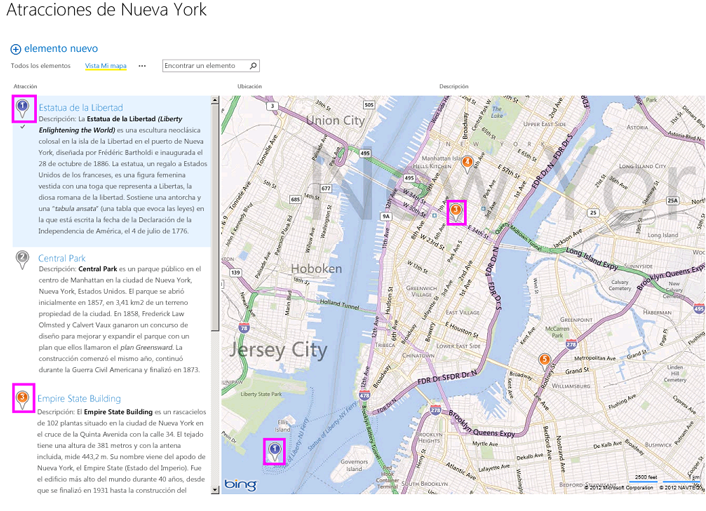Click the Greenpoint map label
Image resolution: width=706 pixels, height=511 pixels.
[x=576, y=319]
